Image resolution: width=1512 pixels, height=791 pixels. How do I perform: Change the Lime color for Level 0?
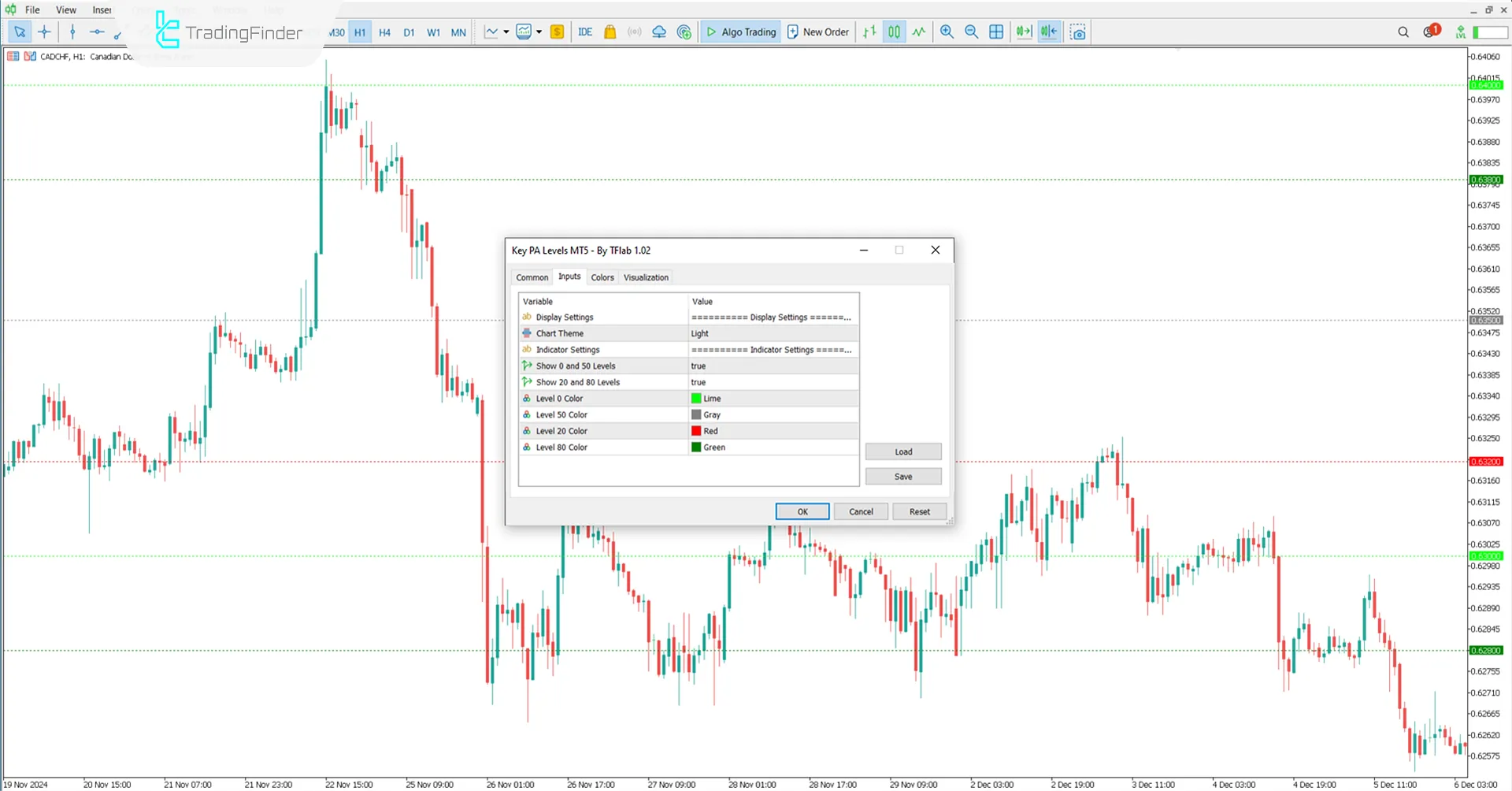pyautogui.click(x=713, y=398)
